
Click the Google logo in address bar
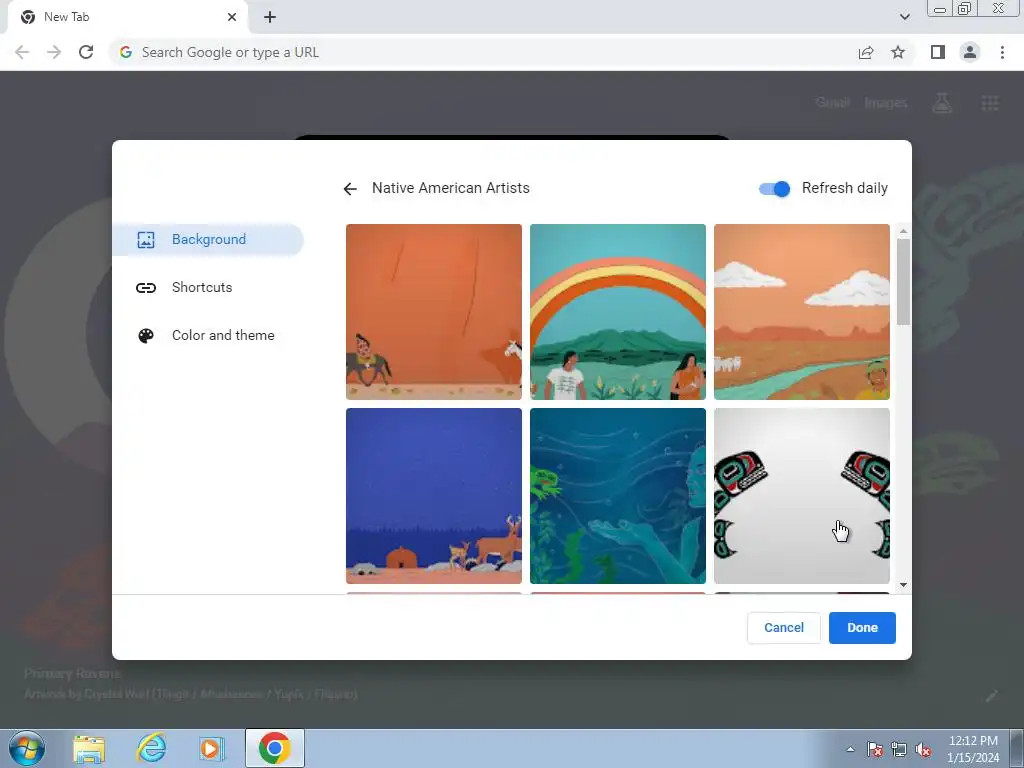[x=126, y=52]
